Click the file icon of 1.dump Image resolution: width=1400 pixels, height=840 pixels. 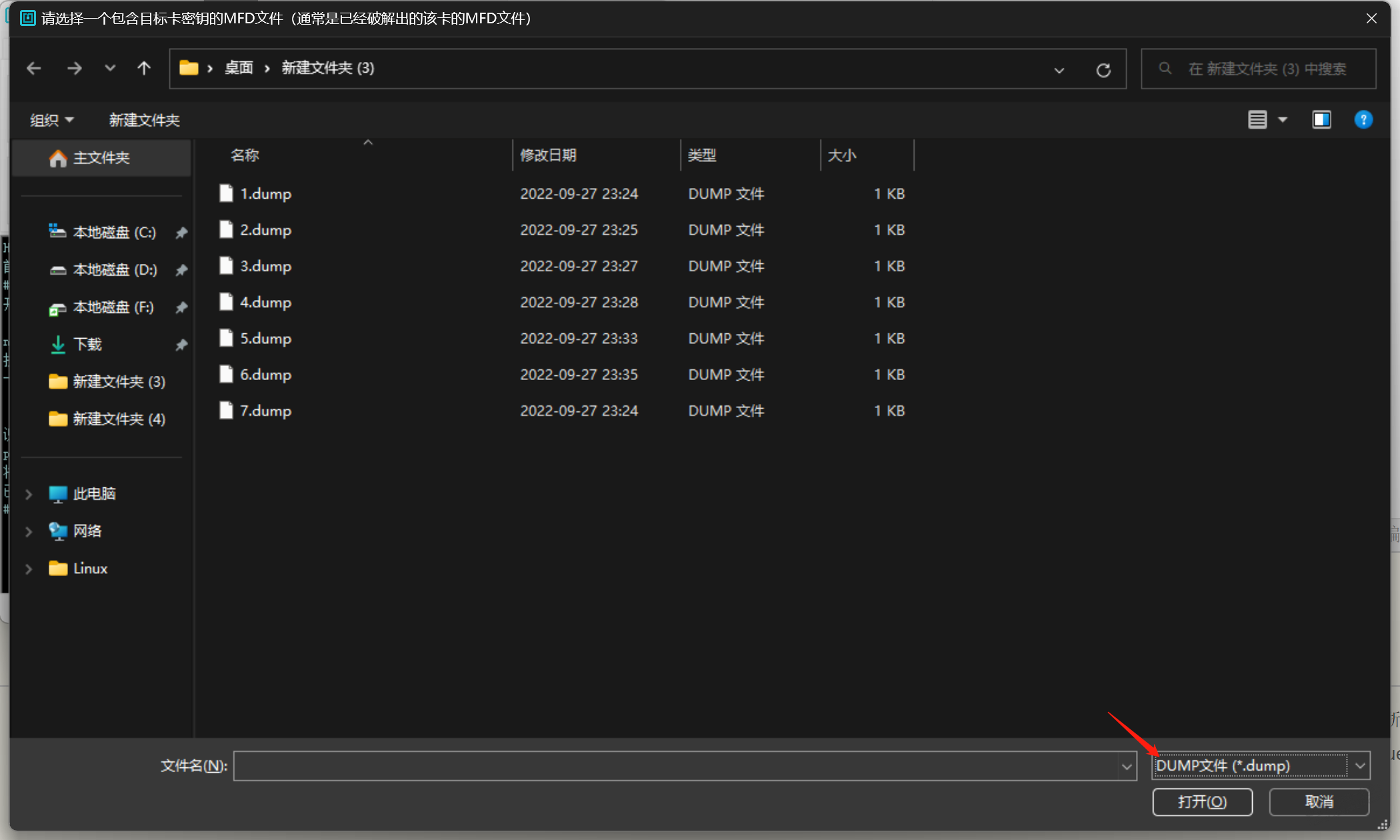pos(227,193)
